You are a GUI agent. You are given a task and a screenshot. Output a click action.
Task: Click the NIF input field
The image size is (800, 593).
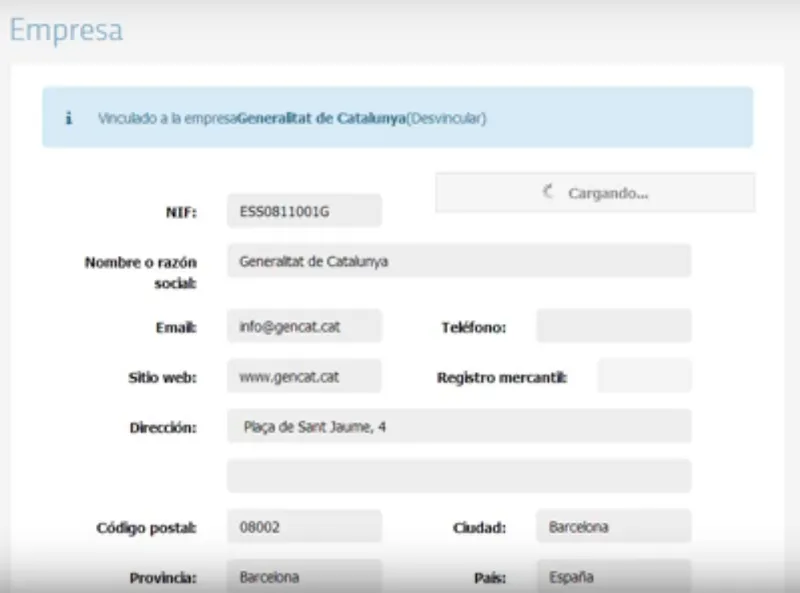coord(304,211)
